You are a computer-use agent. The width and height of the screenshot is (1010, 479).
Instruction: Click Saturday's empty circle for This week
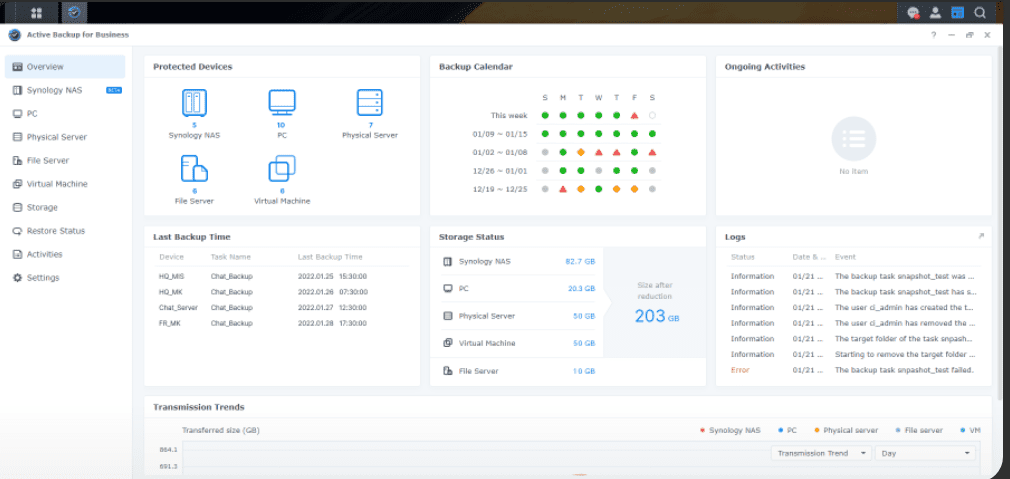(x=653, y=116)
